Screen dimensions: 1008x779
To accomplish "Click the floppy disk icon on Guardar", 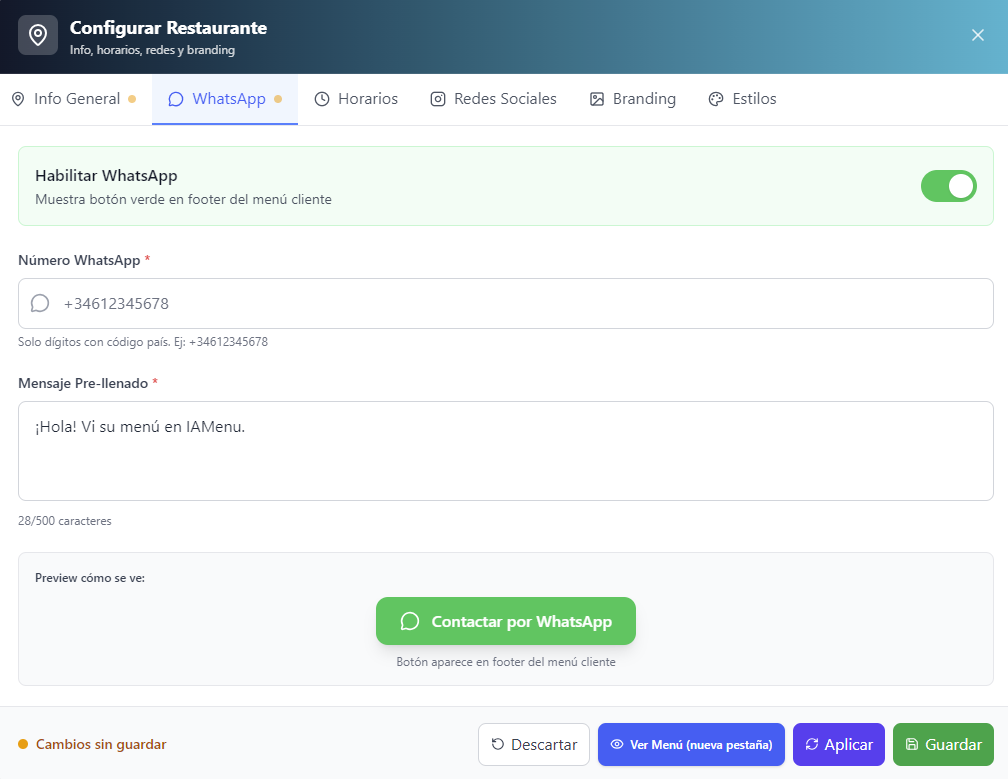I will (x=912, y=744).
